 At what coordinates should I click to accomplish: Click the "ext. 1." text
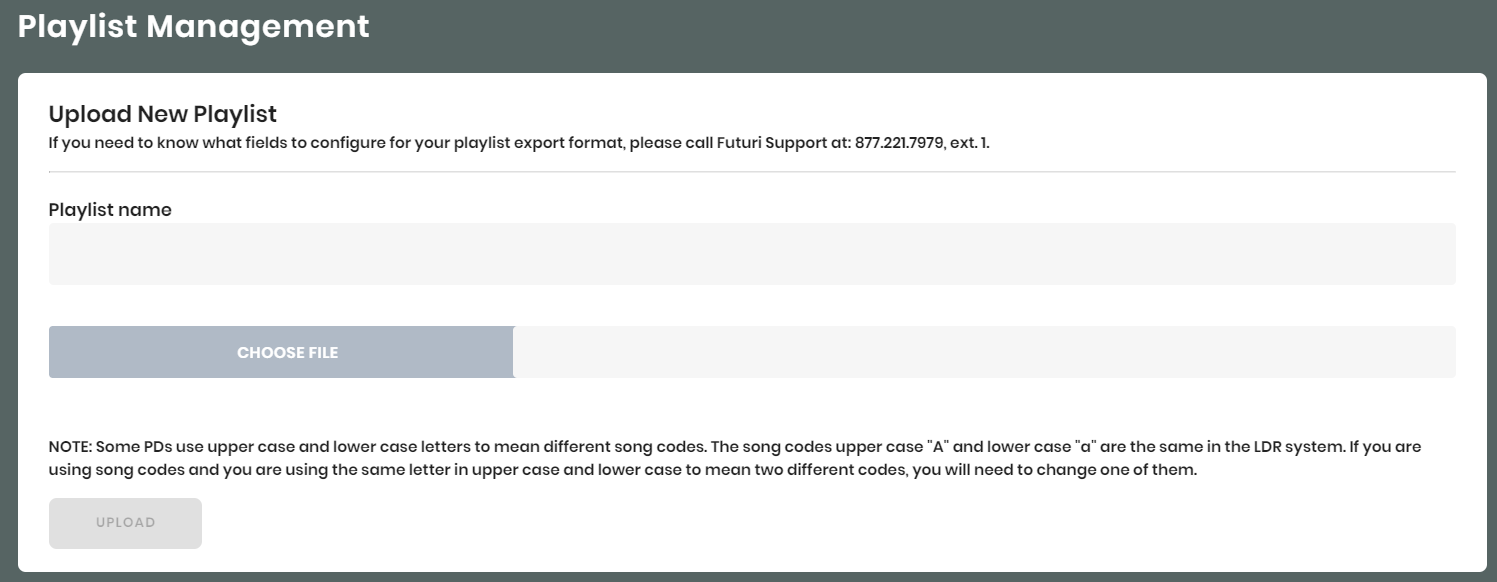pyautogui.click(x=970, y=142)
